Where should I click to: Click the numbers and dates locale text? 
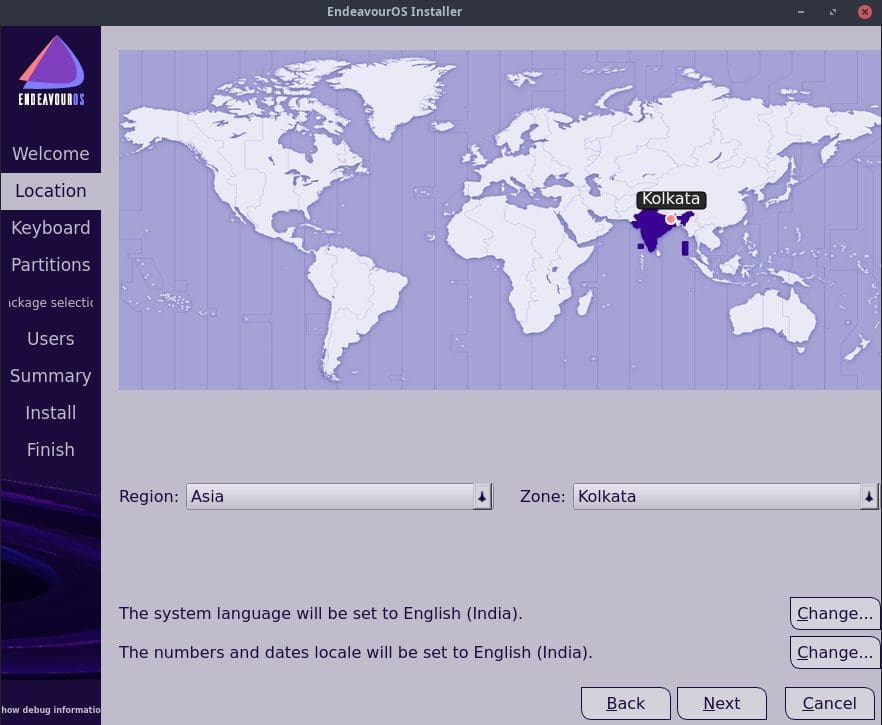(356, 652)
